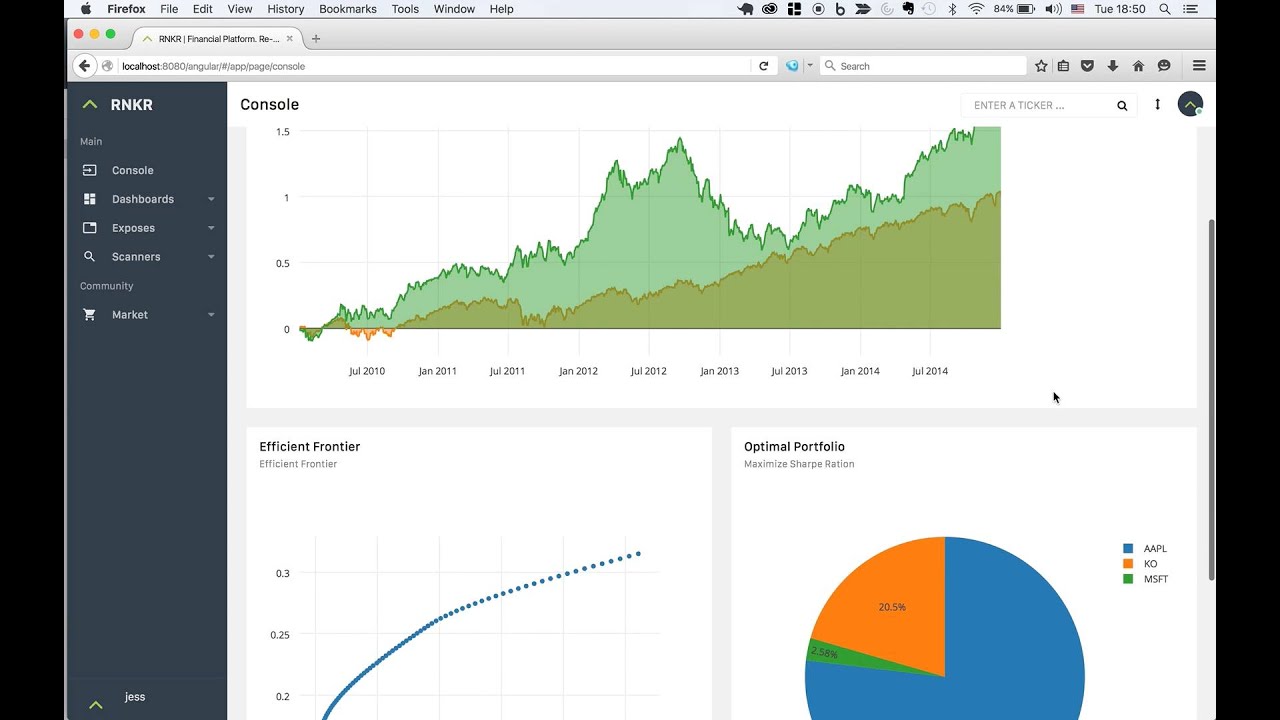
Task: Show bookmarks list icon in Firefox toolbar
Action: tap(1063, 66)
